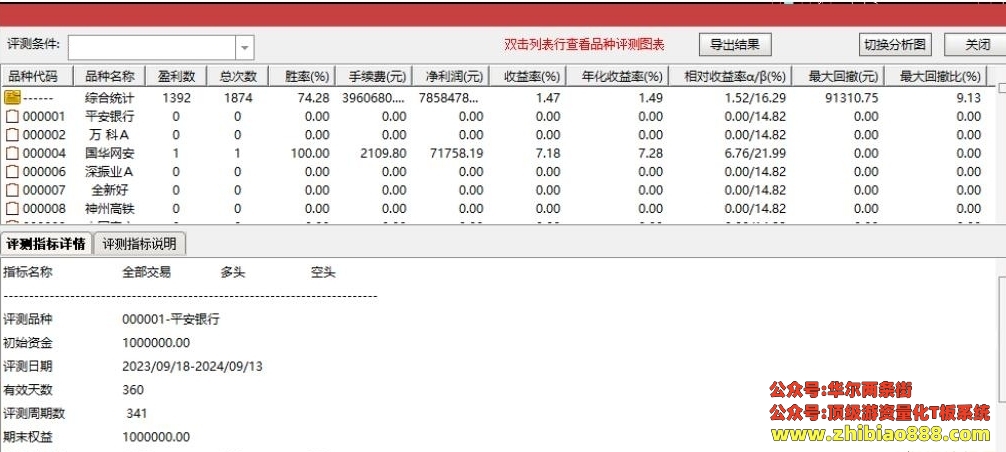Select the 深振业A row name
The width and height of the screenshot is (1006, 452).
(x=110, y=172)
